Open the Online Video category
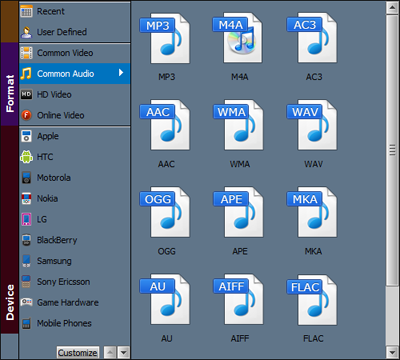Viewport: 400px width, 360px height. click(x=75, y=115)
